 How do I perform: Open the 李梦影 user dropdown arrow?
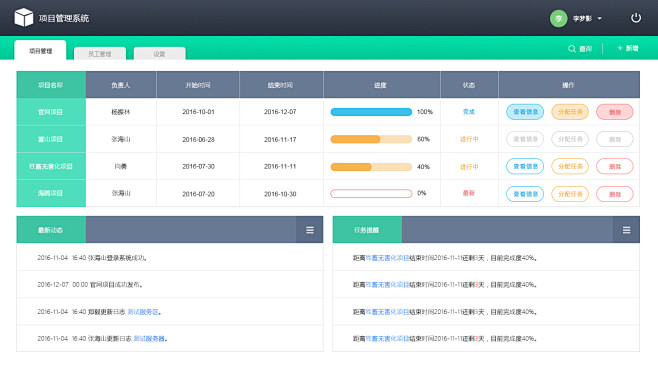pyautogui.click(x=600, y=18)
